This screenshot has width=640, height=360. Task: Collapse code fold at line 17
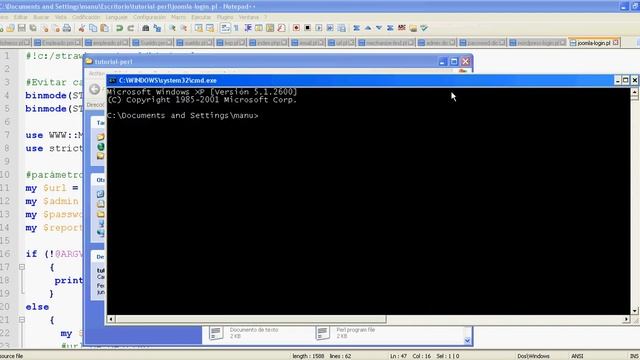[22, 267]
